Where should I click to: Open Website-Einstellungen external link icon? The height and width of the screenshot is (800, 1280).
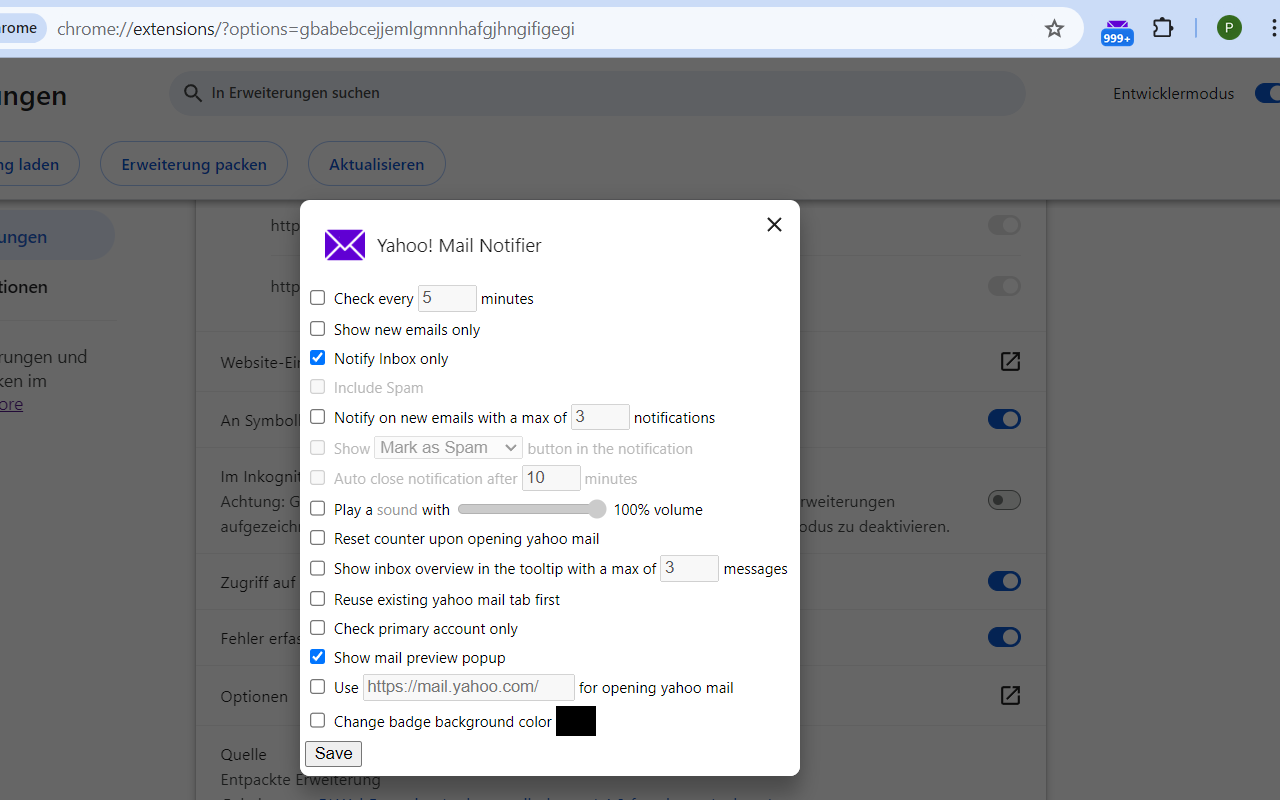coord(1010,361)
